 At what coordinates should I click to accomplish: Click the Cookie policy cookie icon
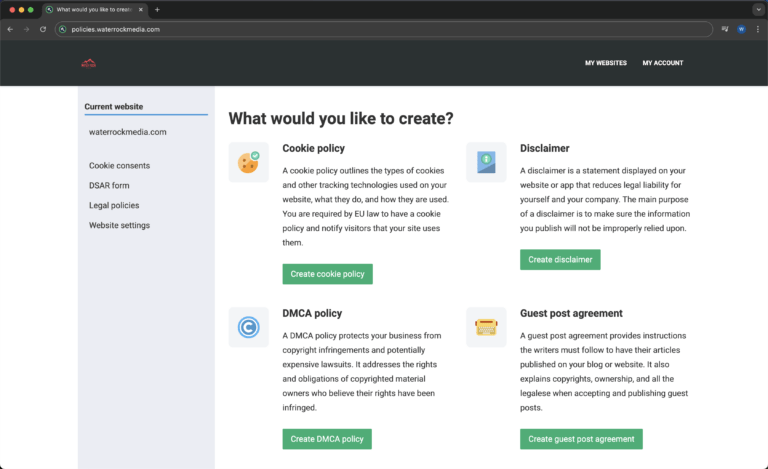pos(248,163)
